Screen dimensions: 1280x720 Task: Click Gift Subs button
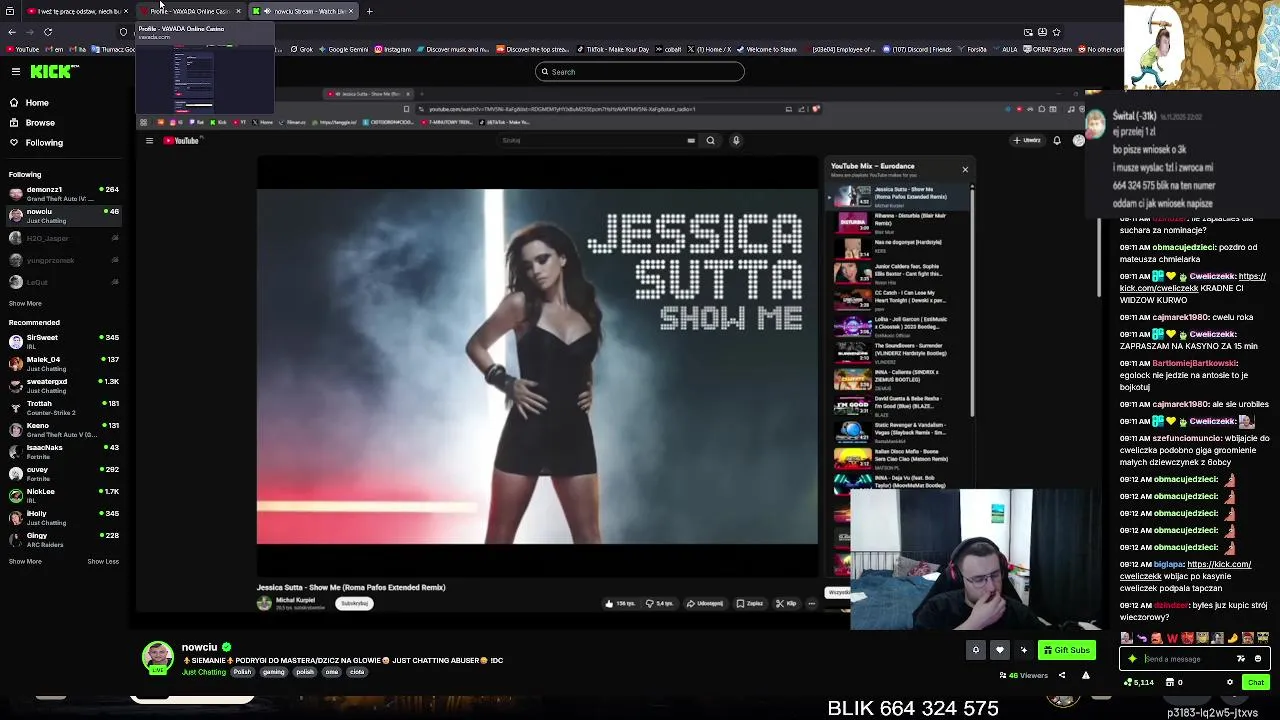point(1067,650)
